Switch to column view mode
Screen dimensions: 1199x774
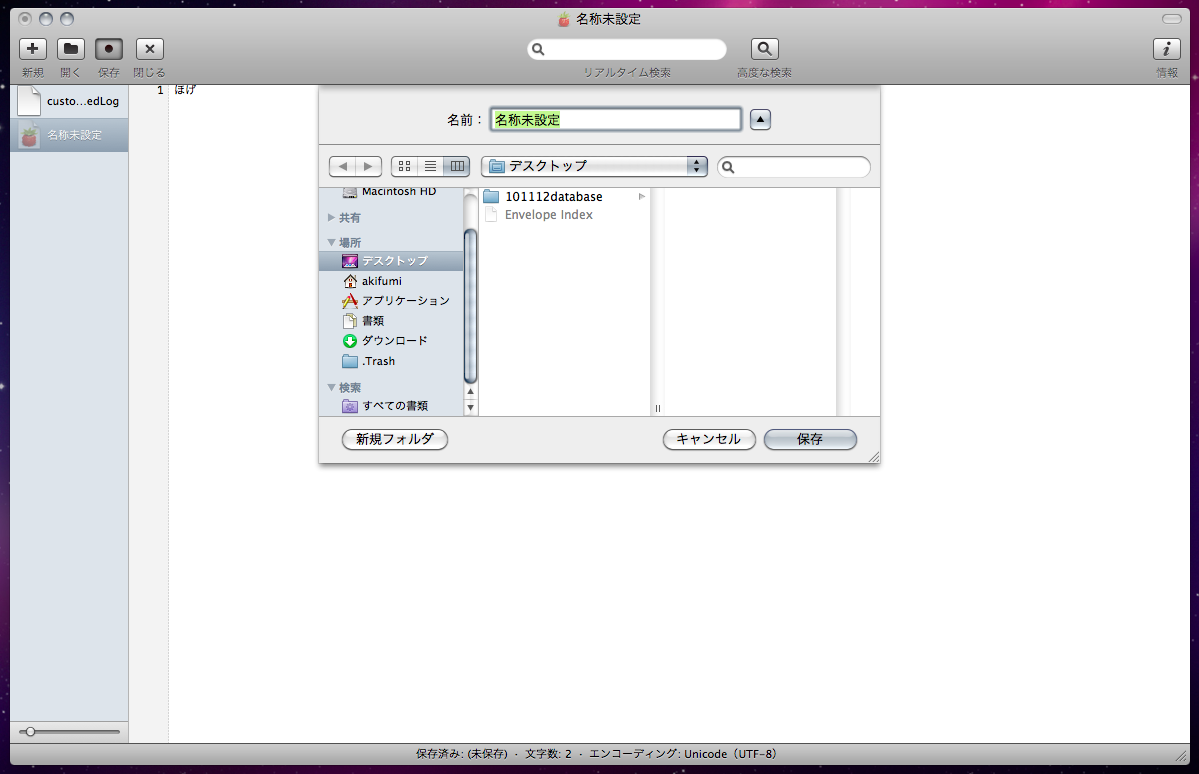(457, 167)
